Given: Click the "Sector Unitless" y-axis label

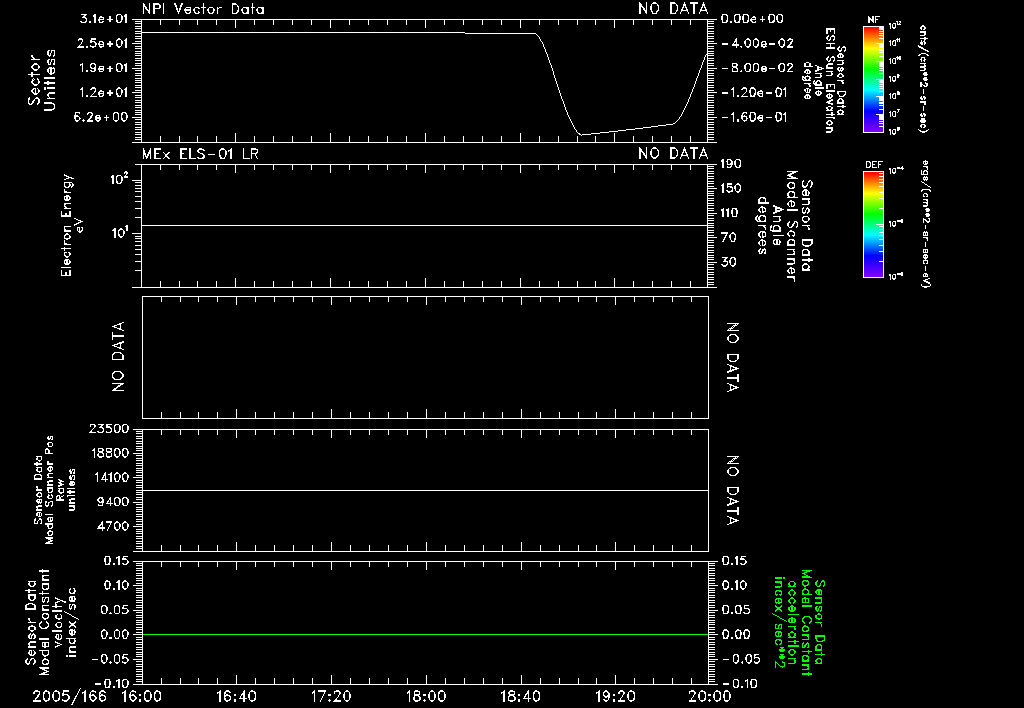Looking at the screenshot, I should coord(42,80).
